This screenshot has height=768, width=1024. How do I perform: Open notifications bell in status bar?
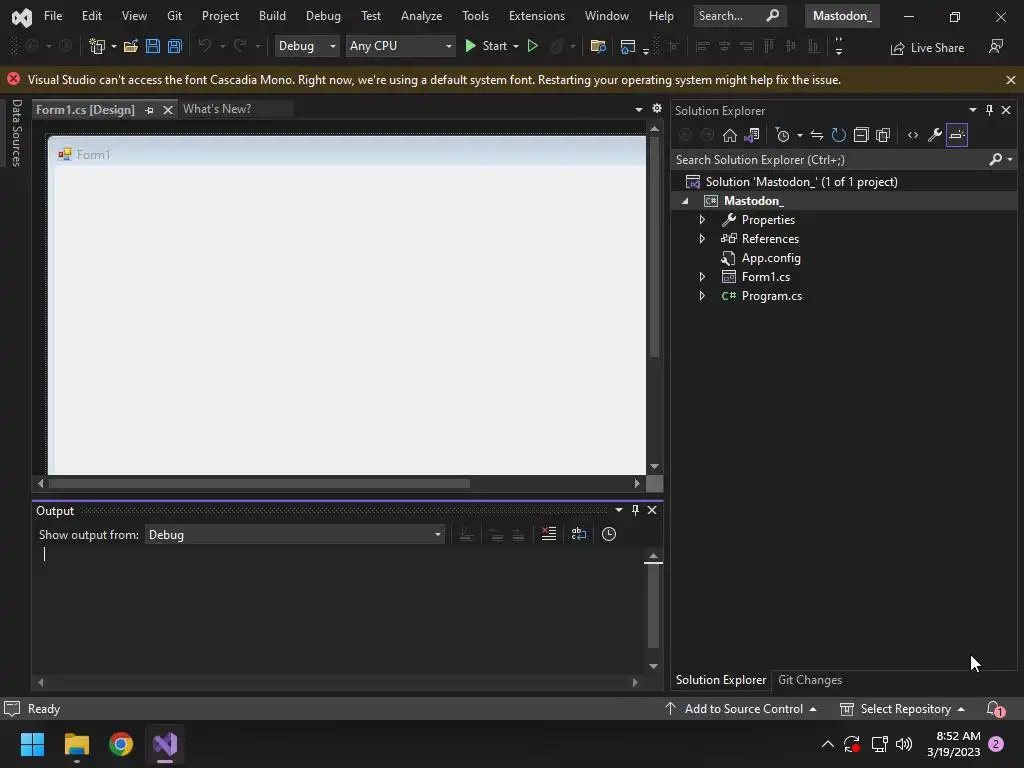[995, 709]
